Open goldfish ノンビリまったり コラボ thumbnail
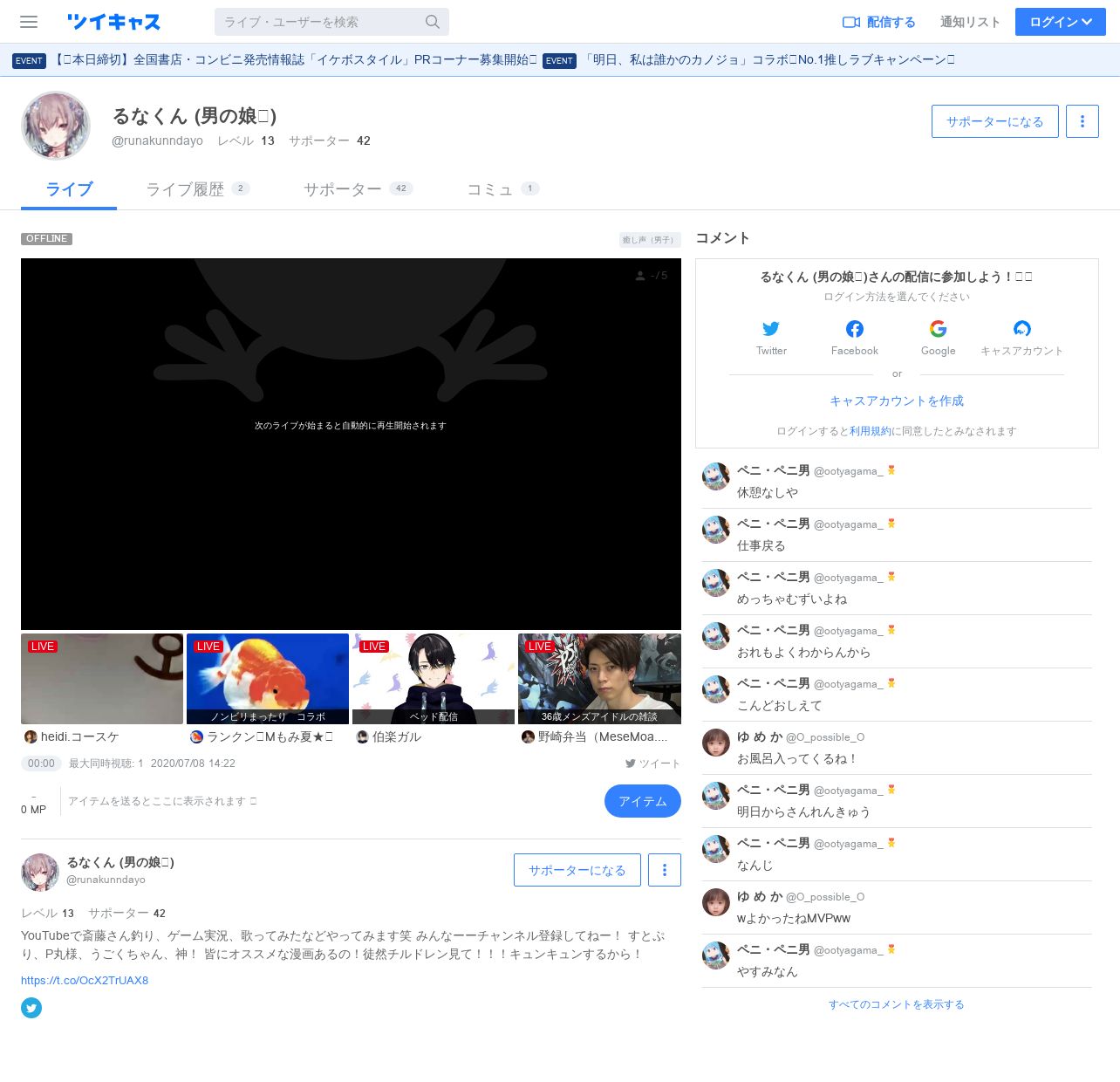Image resolution: width=1120 pixels, height=1082 pixels. point(268,679)
